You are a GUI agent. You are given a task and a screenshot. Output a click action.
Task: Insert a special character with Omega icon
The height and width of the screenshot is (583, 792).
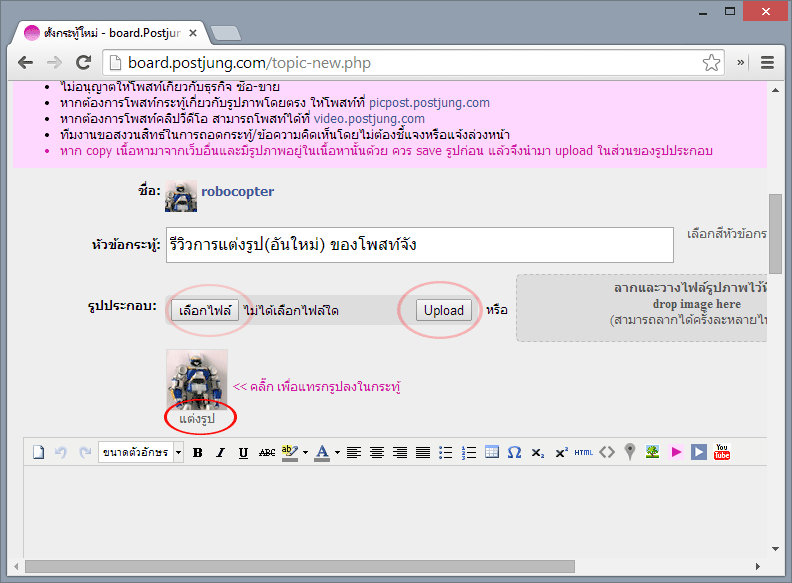click(x=514, y=452)
